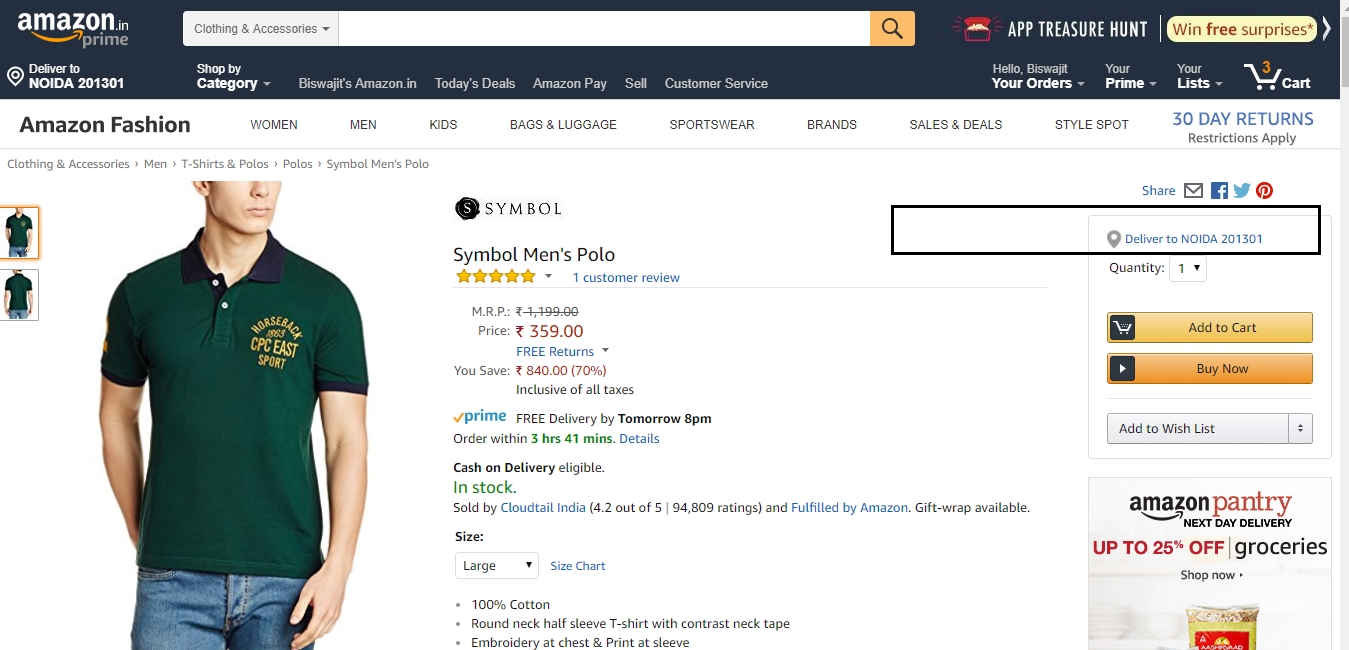Click the orange search magnifier button
Viewport: 1349px width, 650px height.
pyautogui.click(x=892, y=28)
